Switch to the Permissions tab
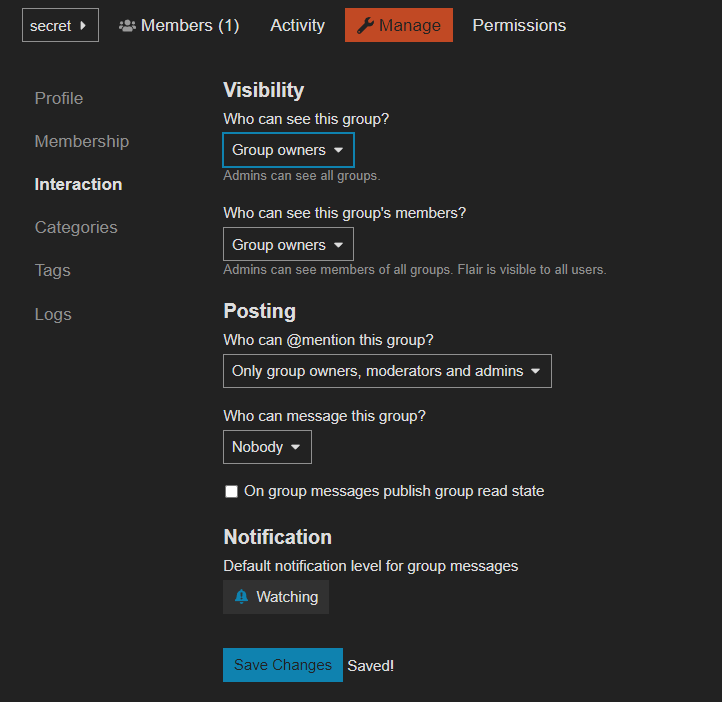 click(x=519, y=25)
